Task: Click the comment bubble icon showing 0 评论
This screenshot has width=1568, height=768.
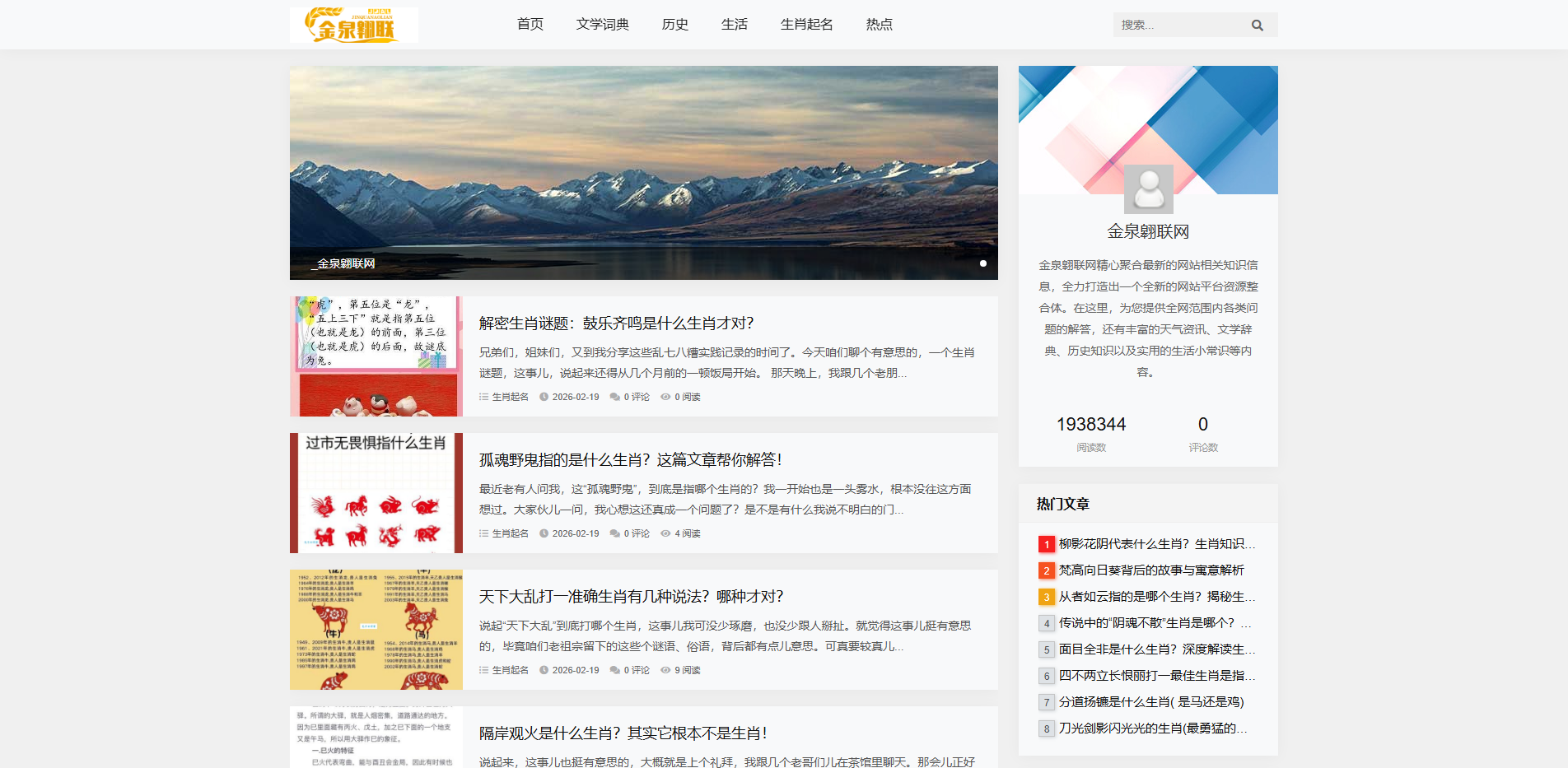Action: (614, 396)
